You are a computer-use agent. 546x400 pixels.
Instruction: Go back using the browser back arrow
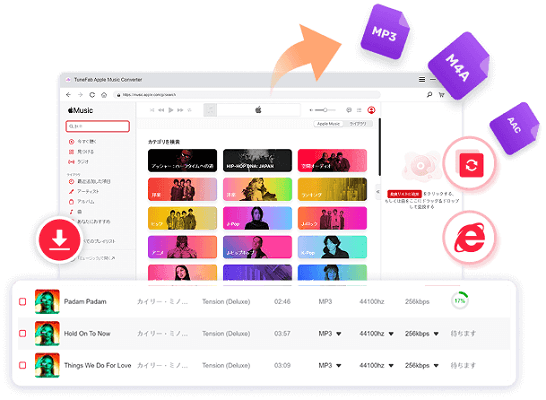69,95
